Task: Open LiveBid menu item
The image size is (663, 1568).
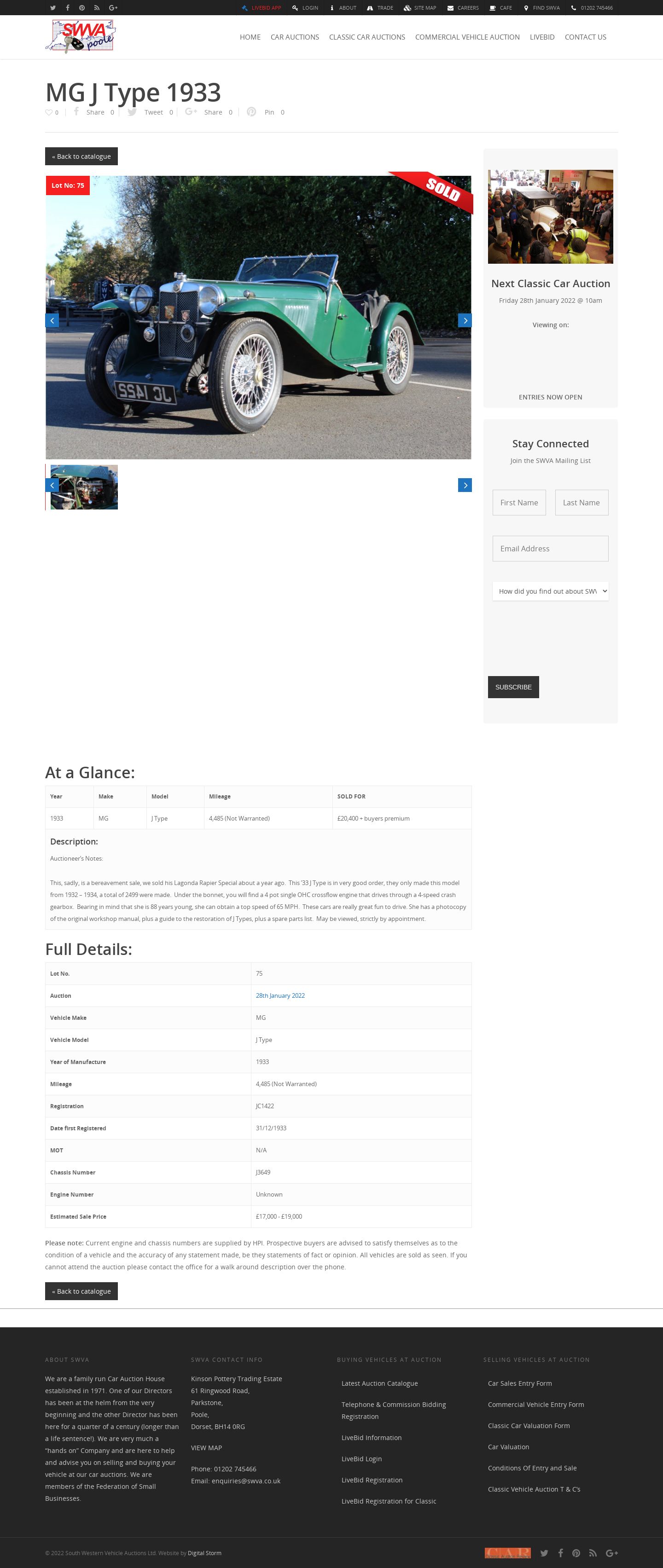Action: (x=542, y=37)
